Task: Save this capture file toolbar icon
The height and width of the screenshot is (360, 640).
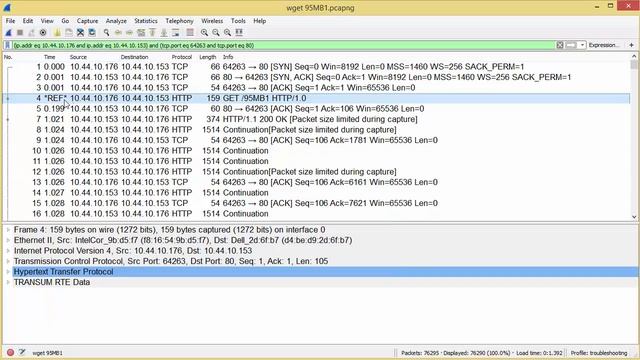Action: [x=69, y=33]
